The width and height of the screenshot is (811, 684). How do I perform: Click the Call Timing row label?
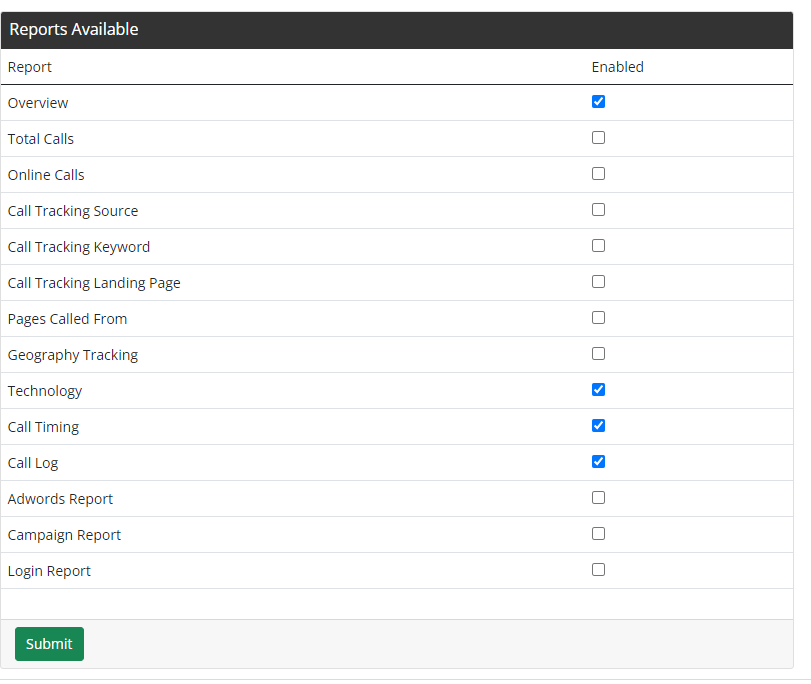(43, 427)
